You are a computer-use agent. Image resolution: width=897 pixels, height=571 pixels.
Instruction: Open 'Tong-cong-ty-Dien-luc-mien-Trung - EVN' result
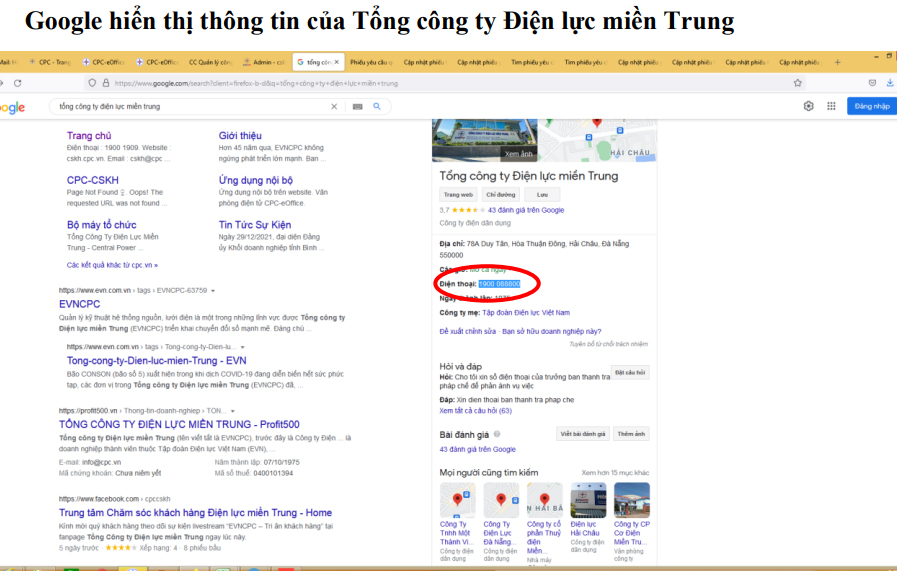point(156,360)
